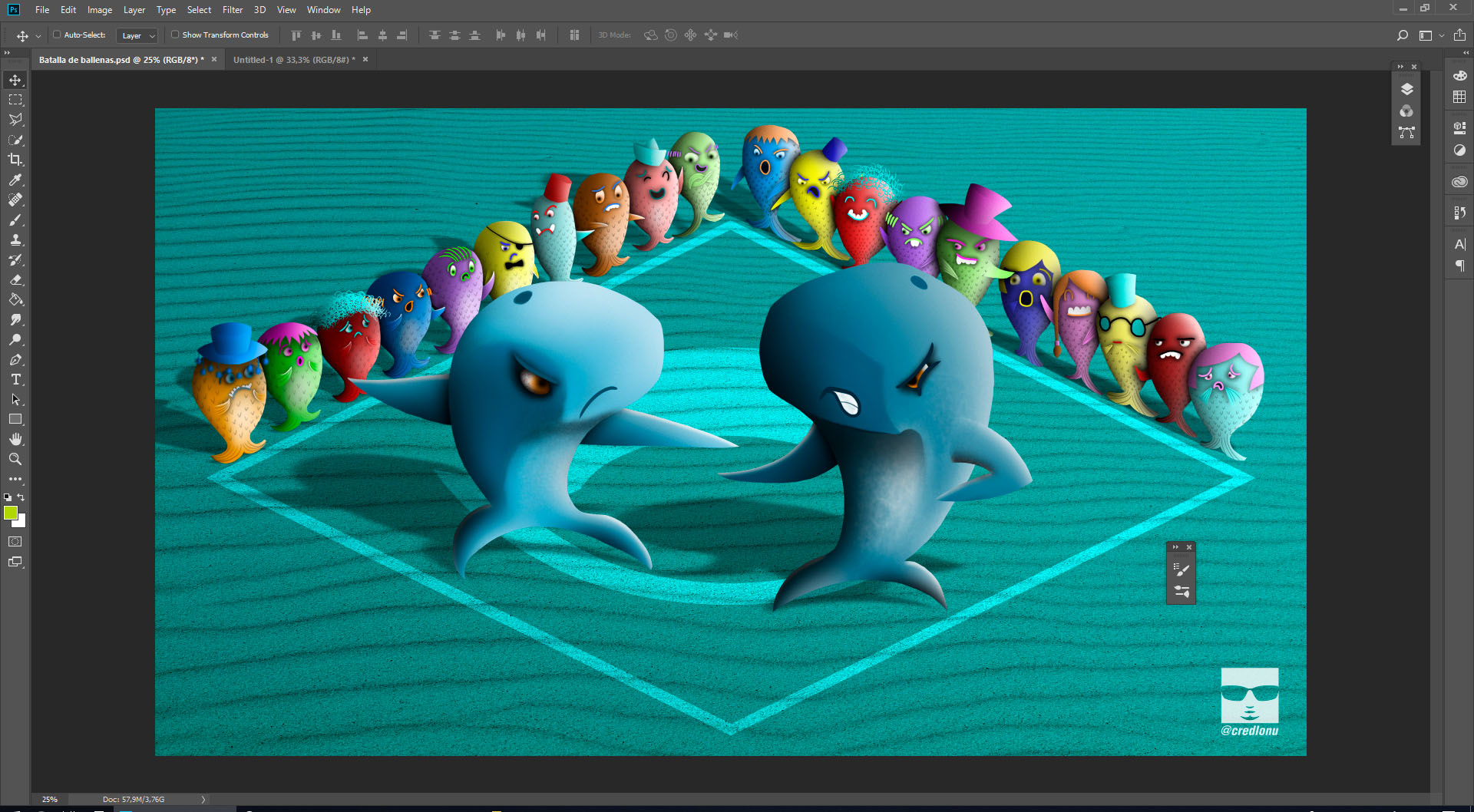
Task: Pick the Eyedropper tool
Action: coord(15,180)
